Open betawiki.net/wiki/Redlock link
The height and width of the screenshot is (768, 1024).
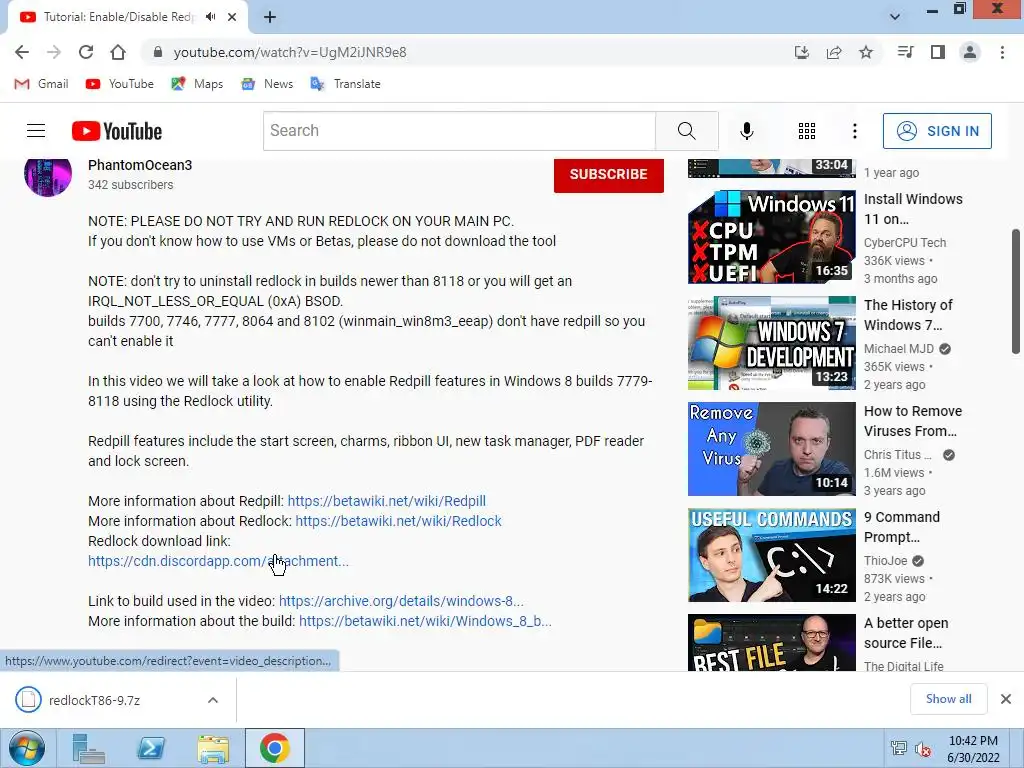[398, 521]
